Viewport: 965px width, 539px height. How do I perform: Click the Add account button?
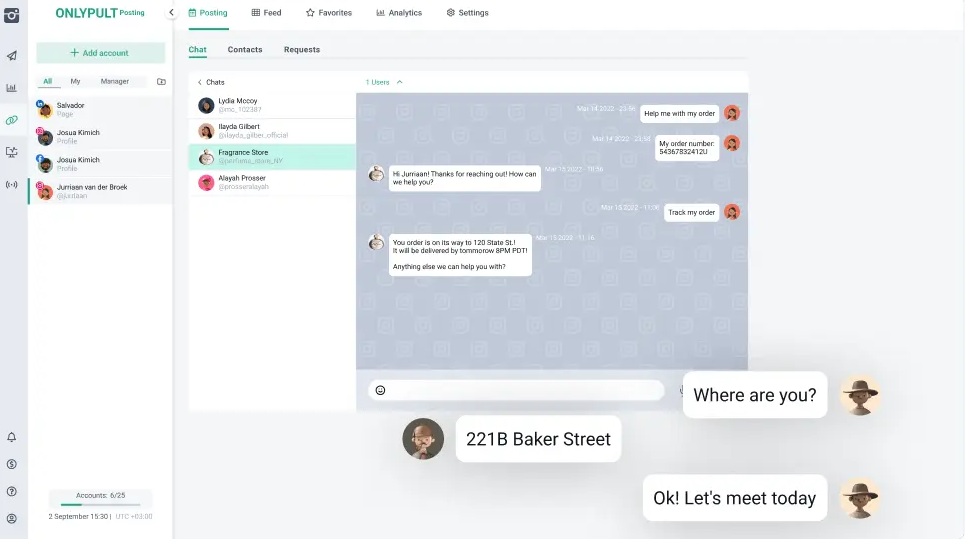coord(100,53)
